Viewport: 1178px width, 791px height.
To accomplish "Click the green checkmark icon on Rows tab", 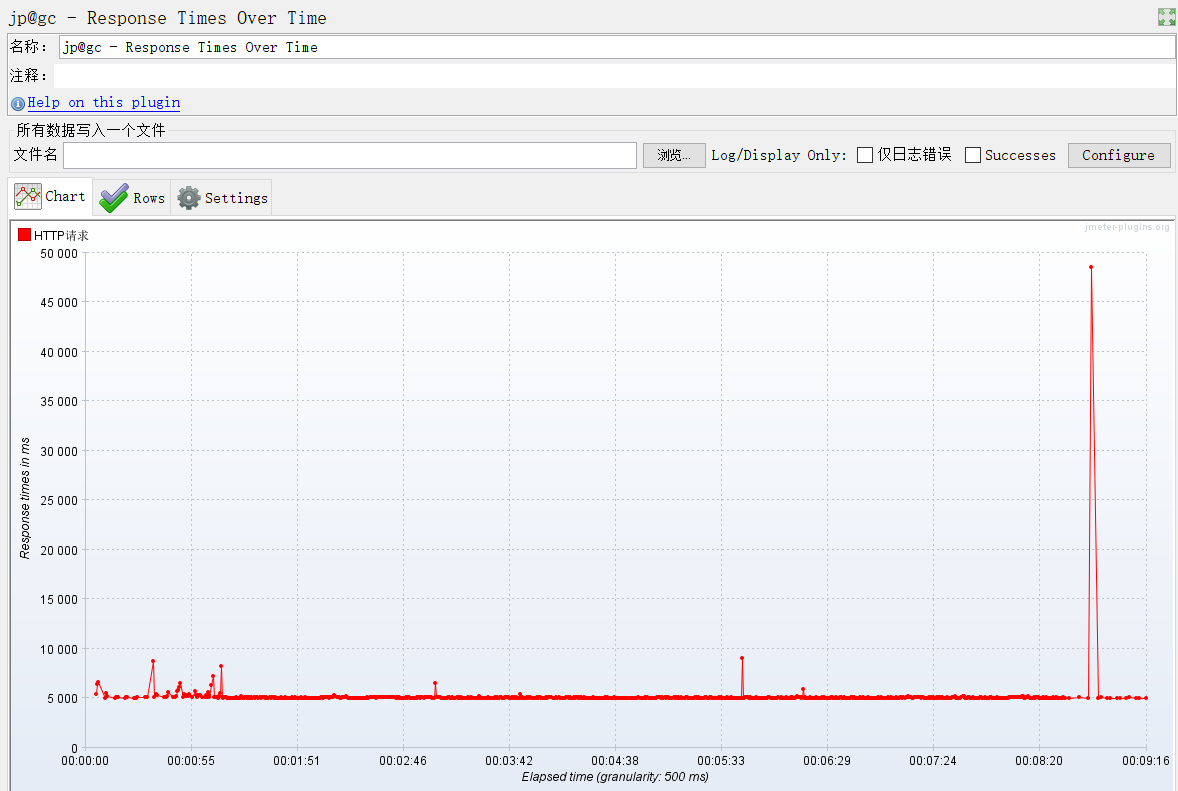I will click(x=114, y=198).
